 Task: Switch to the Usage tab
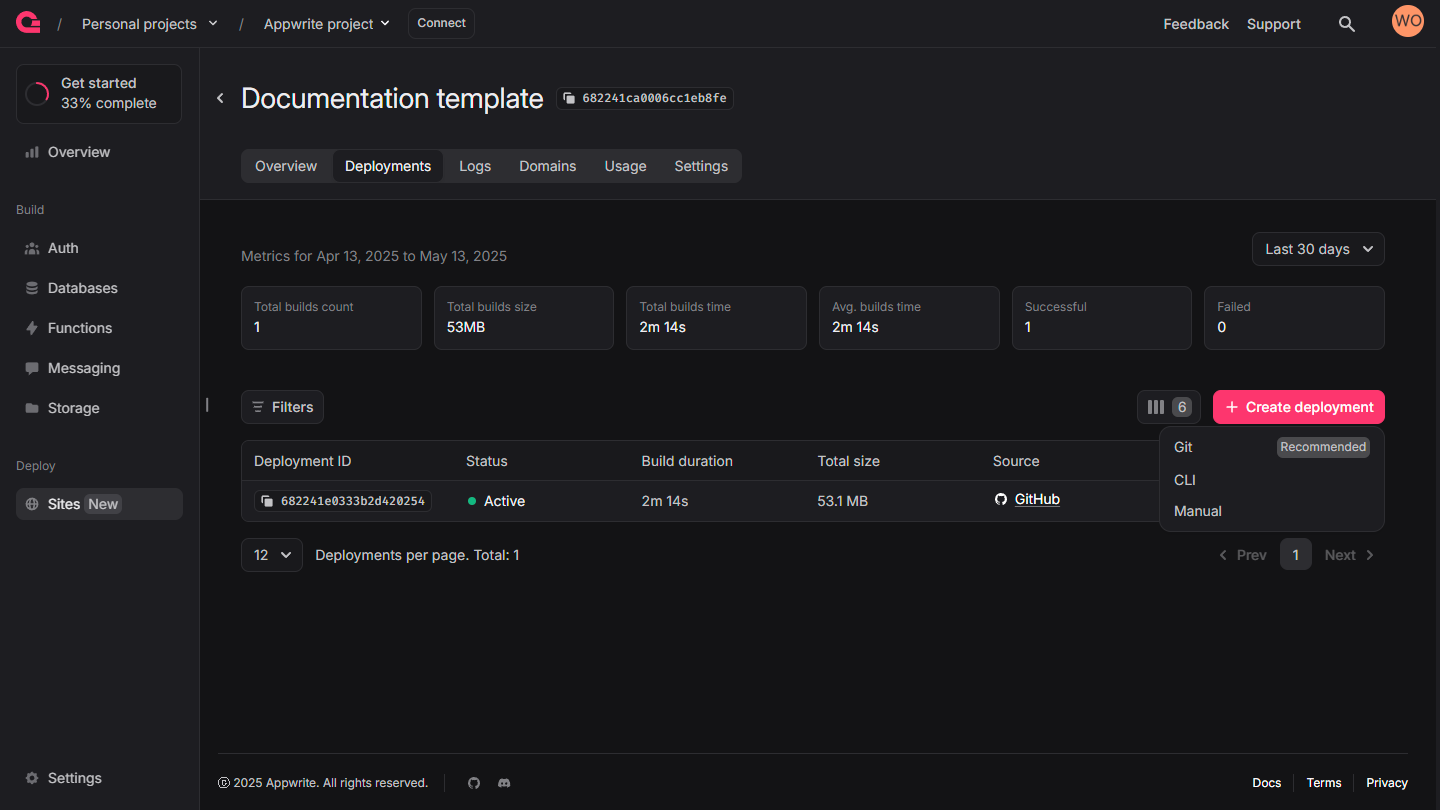625,166
